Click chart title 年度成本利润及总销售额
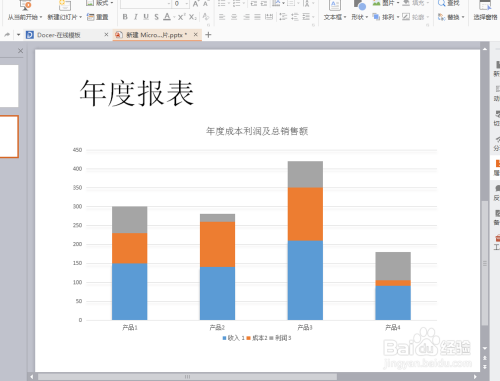The height and width of the screenshot is (381, 500). pos(257,131)
